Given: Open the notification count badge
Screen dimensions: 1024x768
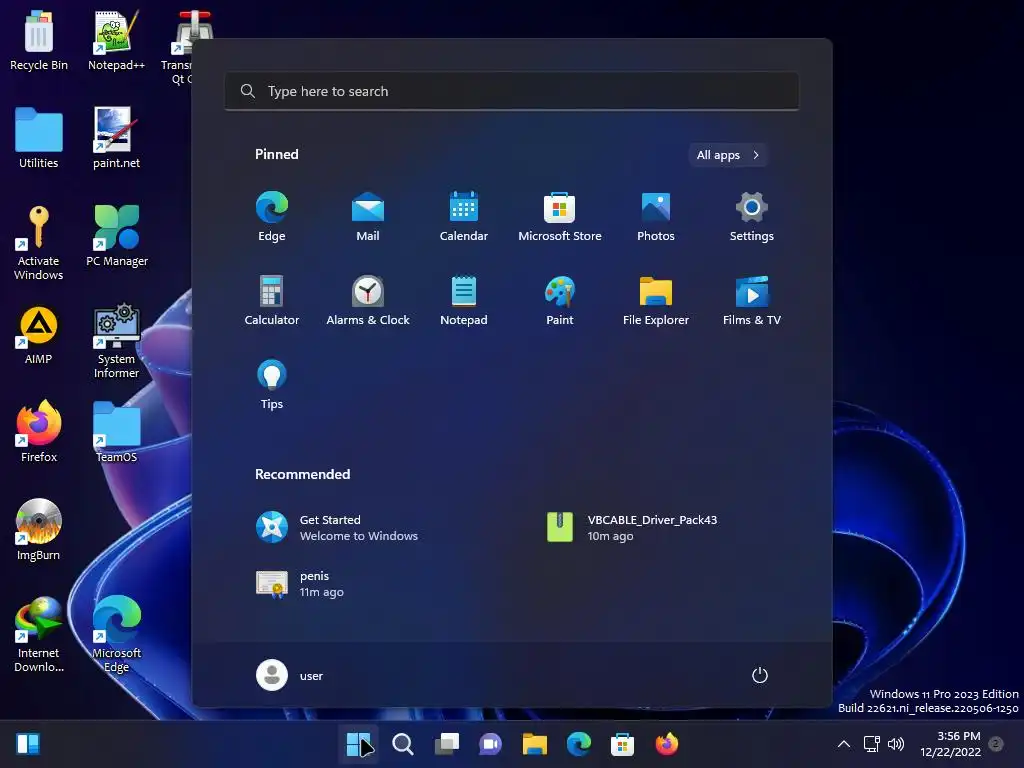Looking at the screenshot, I should pyautogui.click(x=996, y=744).
